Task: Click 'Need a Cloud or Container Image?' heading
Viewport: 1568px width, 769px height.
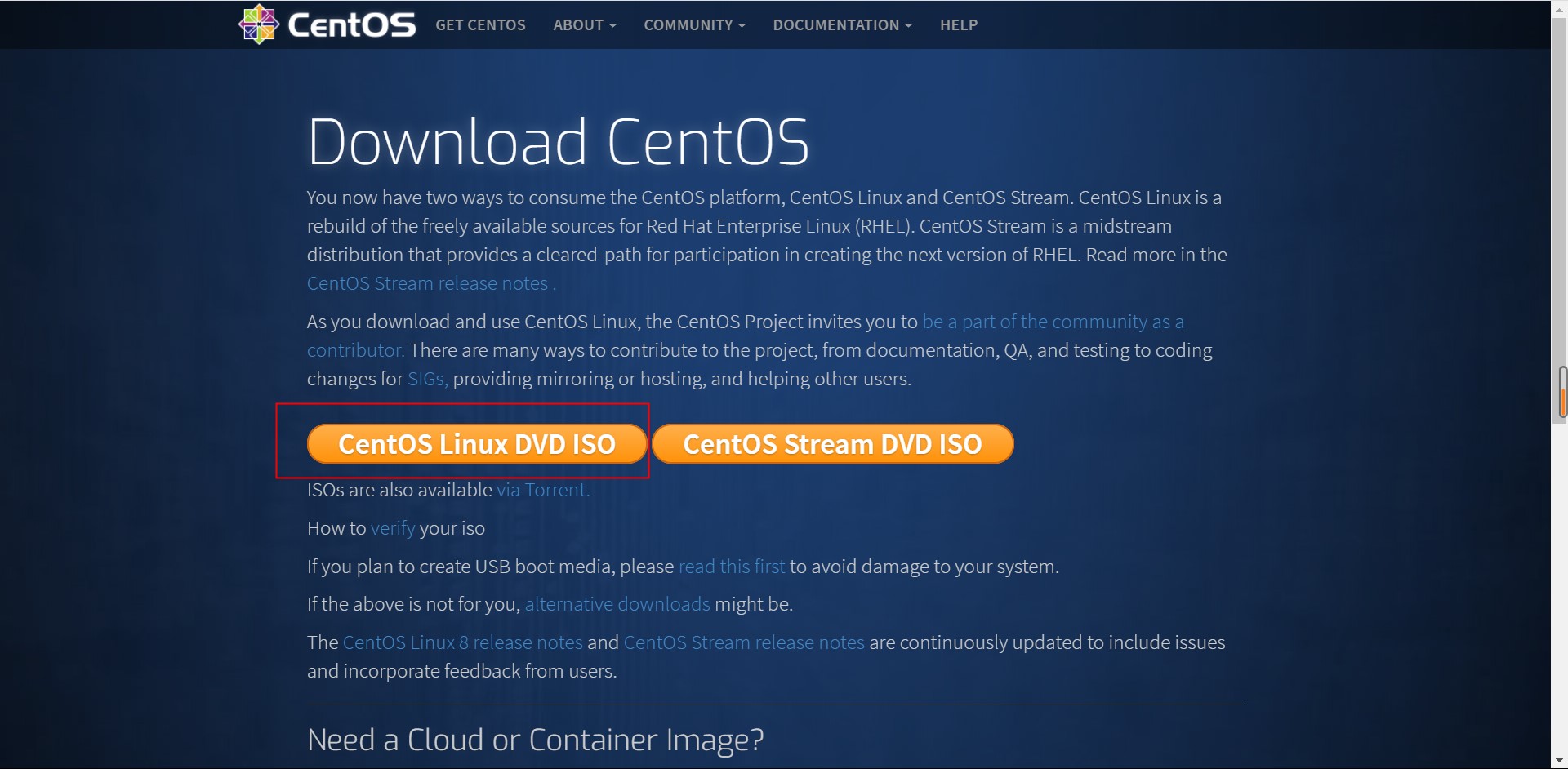Action: [x=536, y=740]
